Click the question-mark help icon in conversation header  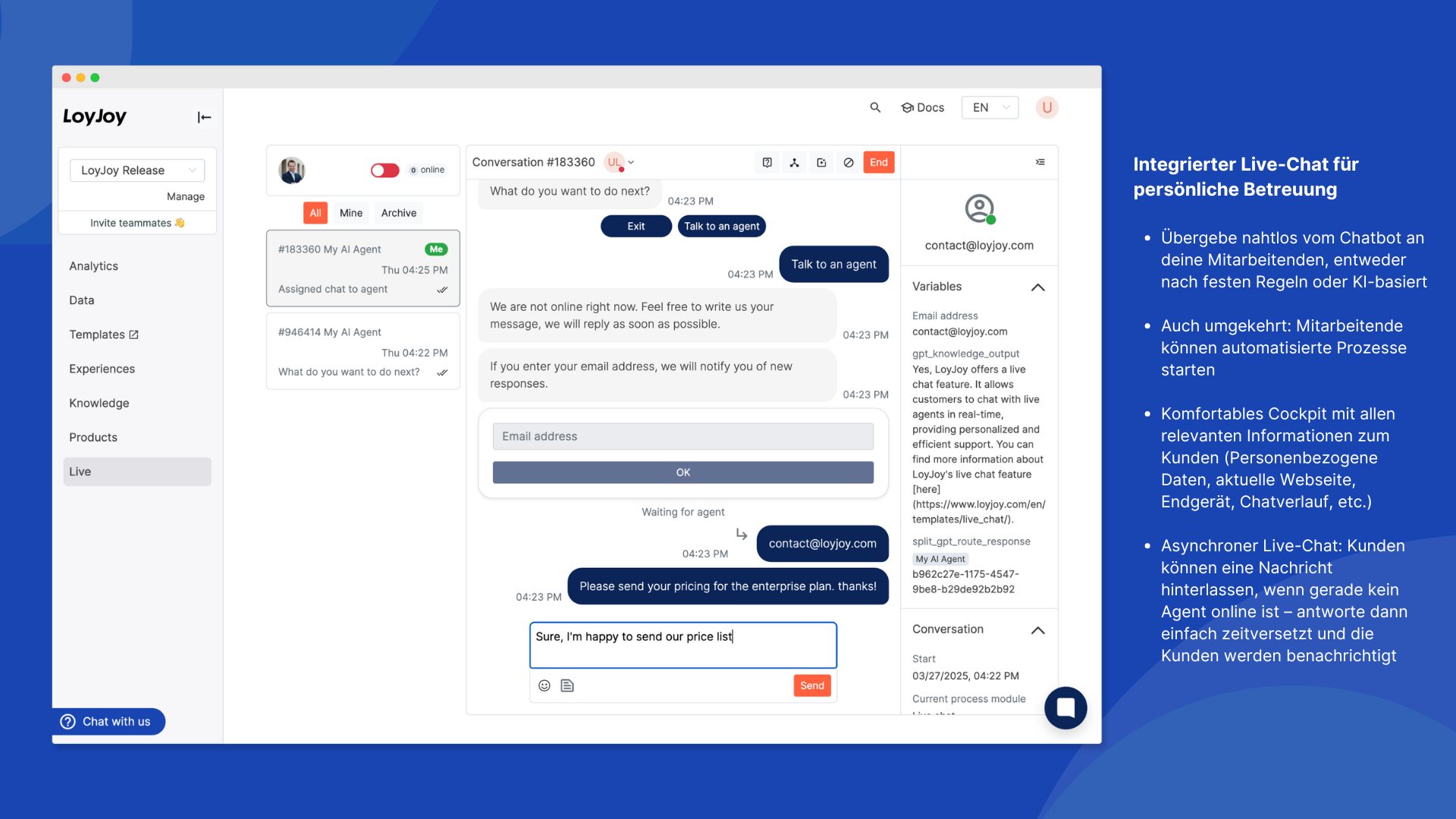(x=767, y=162)
